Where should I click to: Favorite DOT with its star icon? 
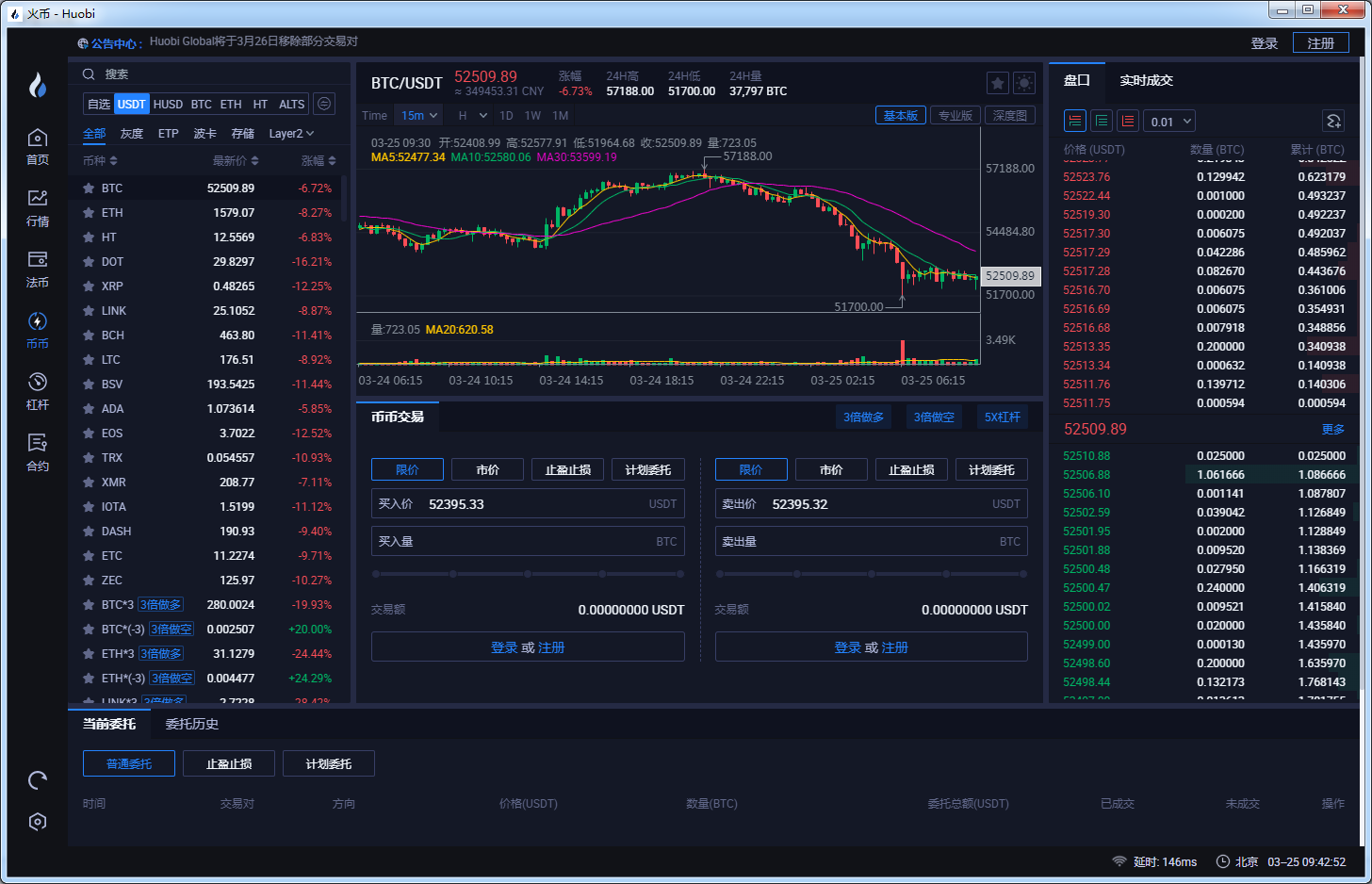point(89,262)
